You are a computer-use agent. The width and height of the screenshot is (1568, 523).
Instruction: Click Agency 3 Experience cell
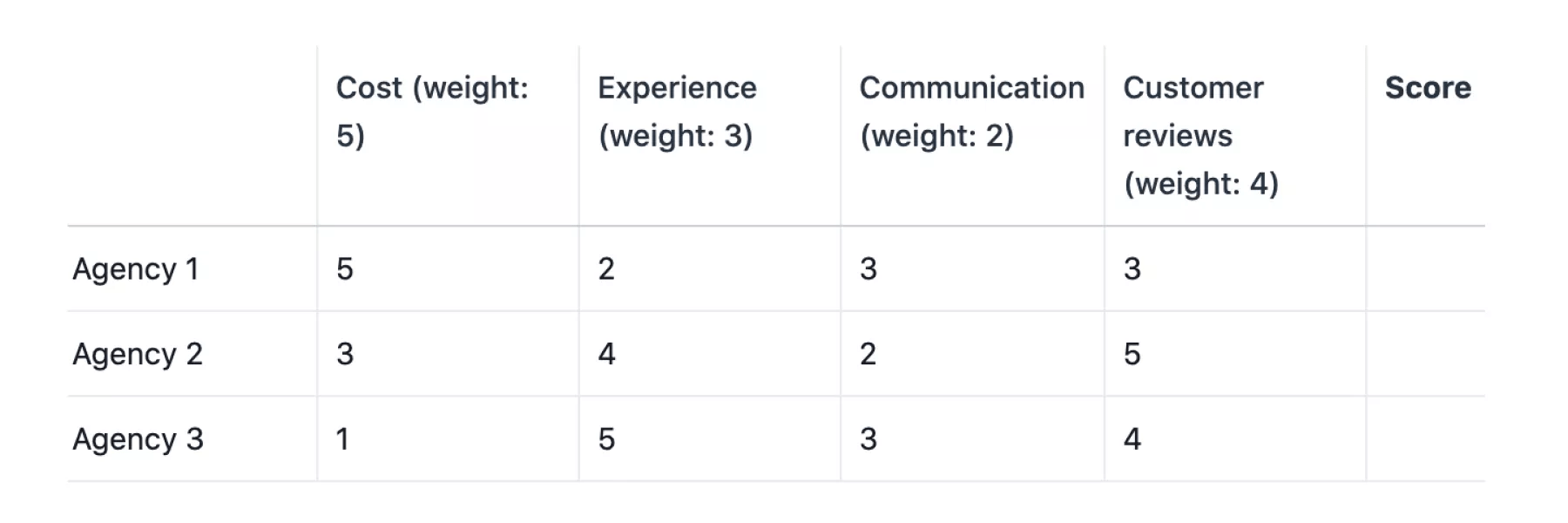(x=607, y=439)
